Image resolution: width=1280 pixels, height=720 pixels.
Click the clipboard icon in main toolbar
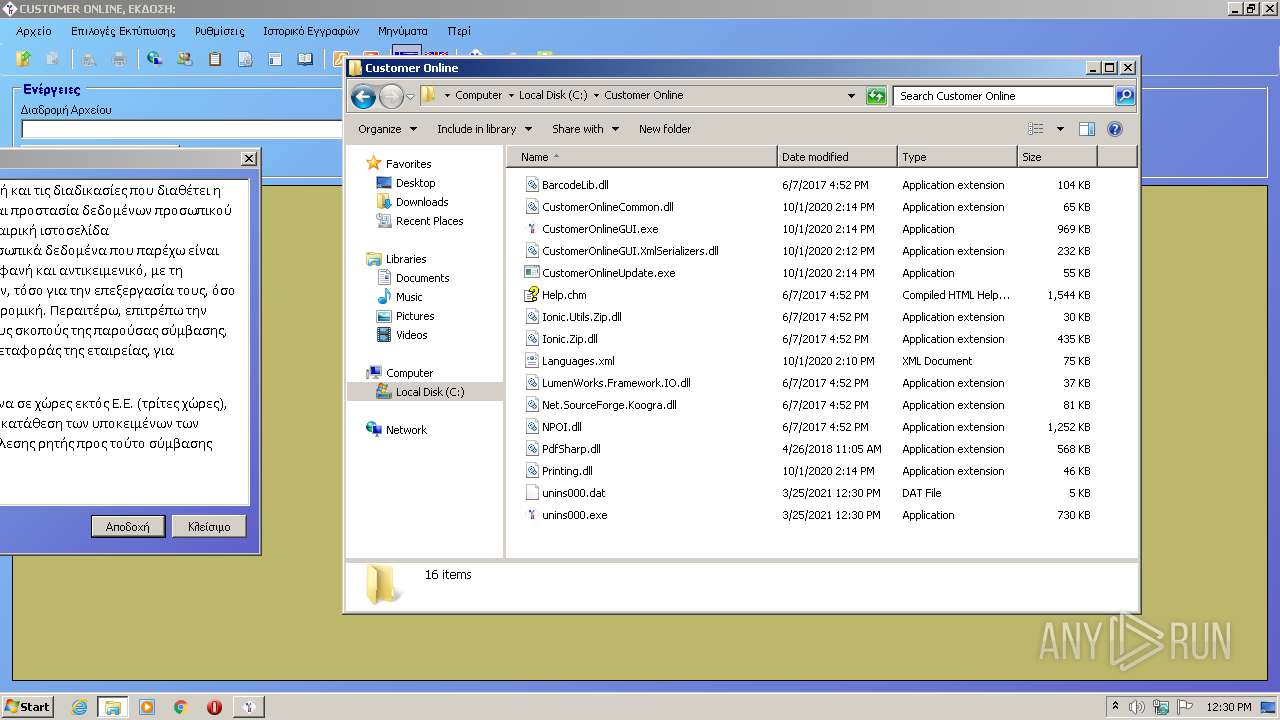click(x=214, y=59)
